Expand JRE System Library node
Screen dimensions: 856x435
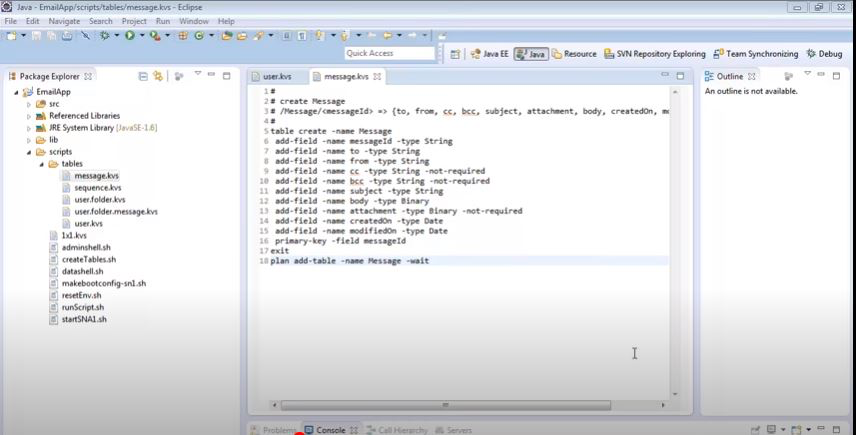coord(29,128)
